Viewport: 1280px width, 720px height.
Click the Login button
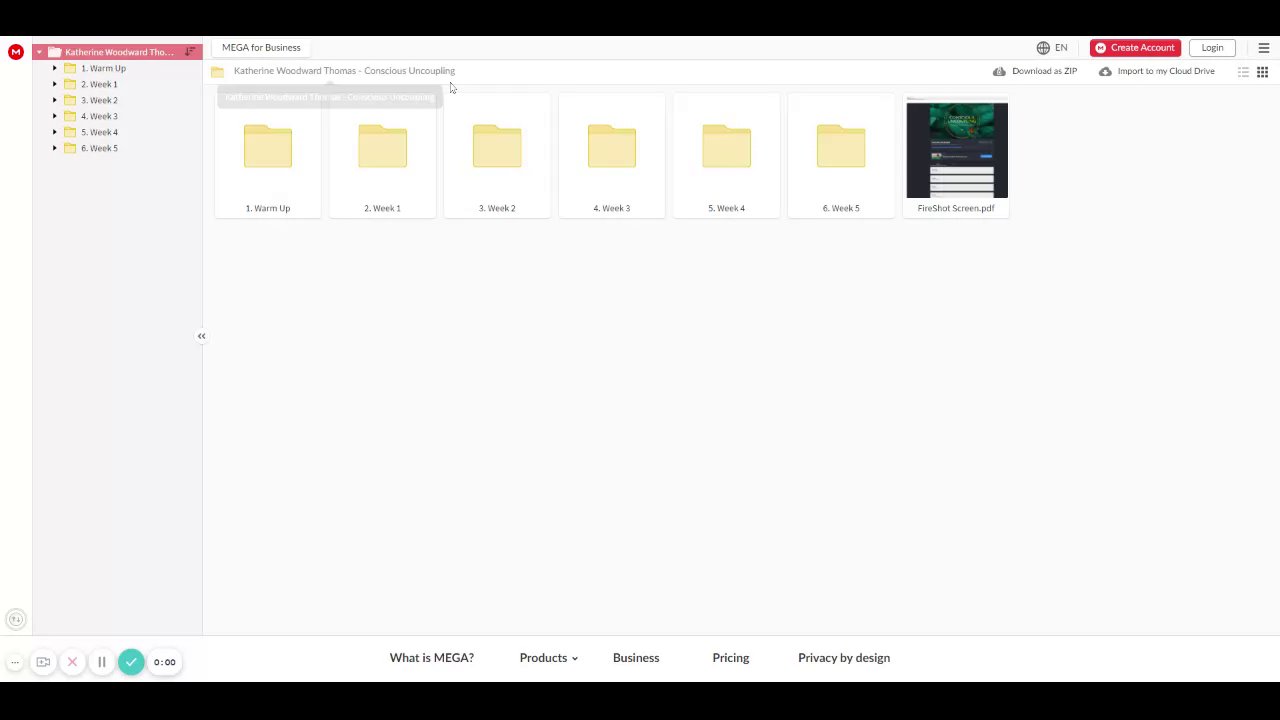tap(1212, 48)
